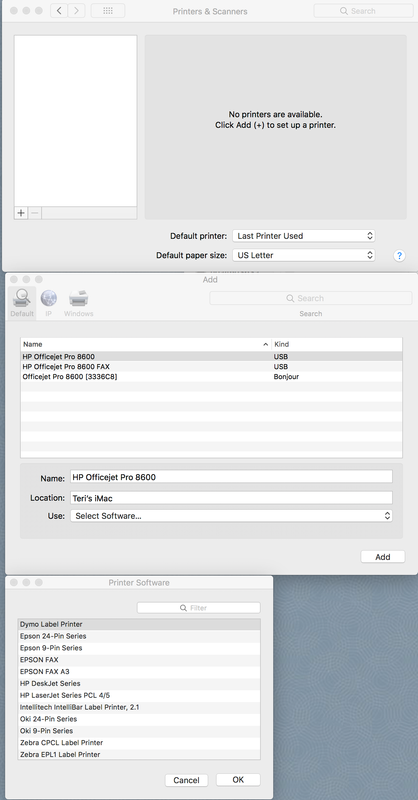Click the minus remove printer button
418x800 pixels.
pos(35,213)
